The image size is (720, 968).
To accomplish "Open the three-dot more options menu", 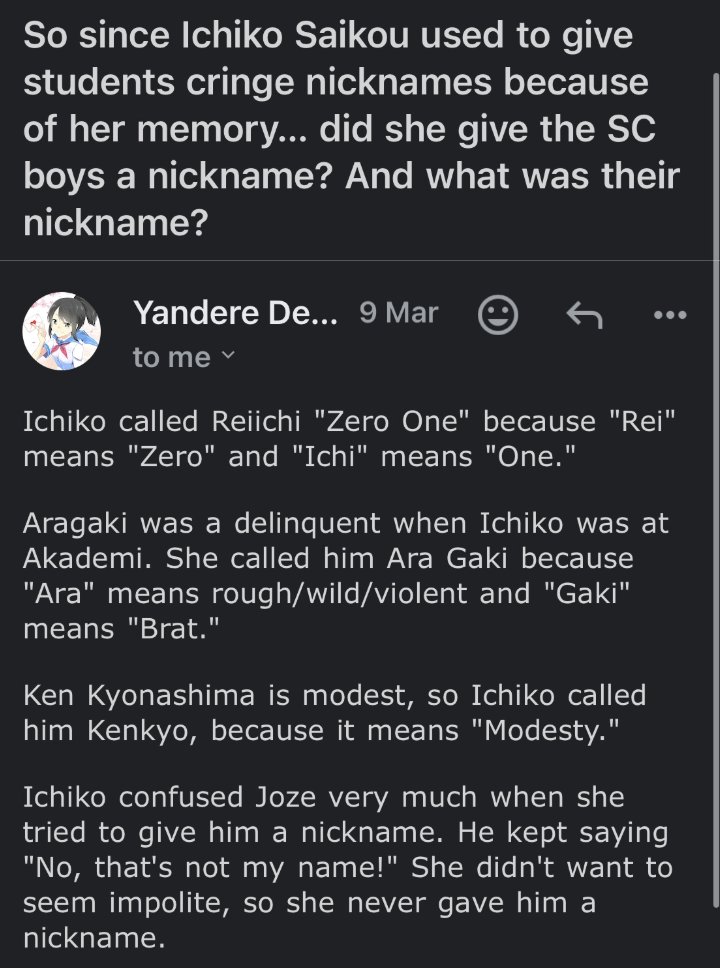I will [669, 315].
